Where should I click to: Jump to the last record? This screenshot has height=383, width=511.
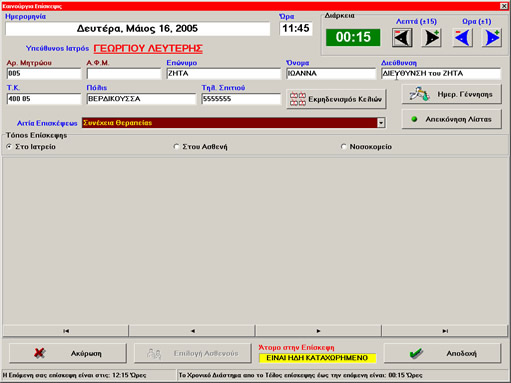[445, 331]
